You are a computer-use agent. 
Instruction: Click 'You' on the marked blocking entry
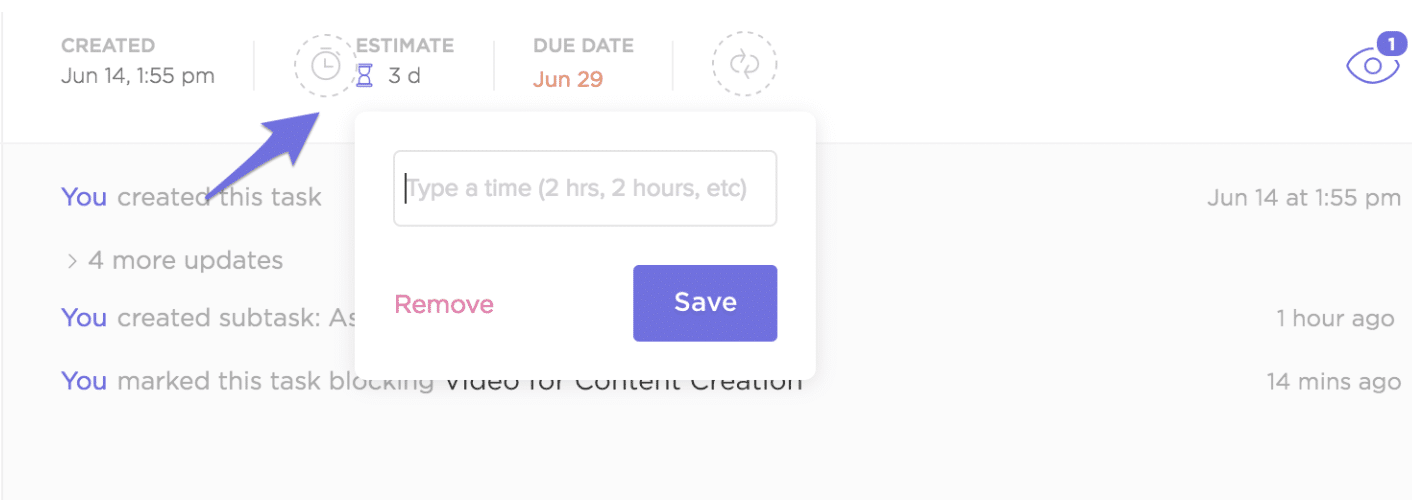[x=84, y=381]
